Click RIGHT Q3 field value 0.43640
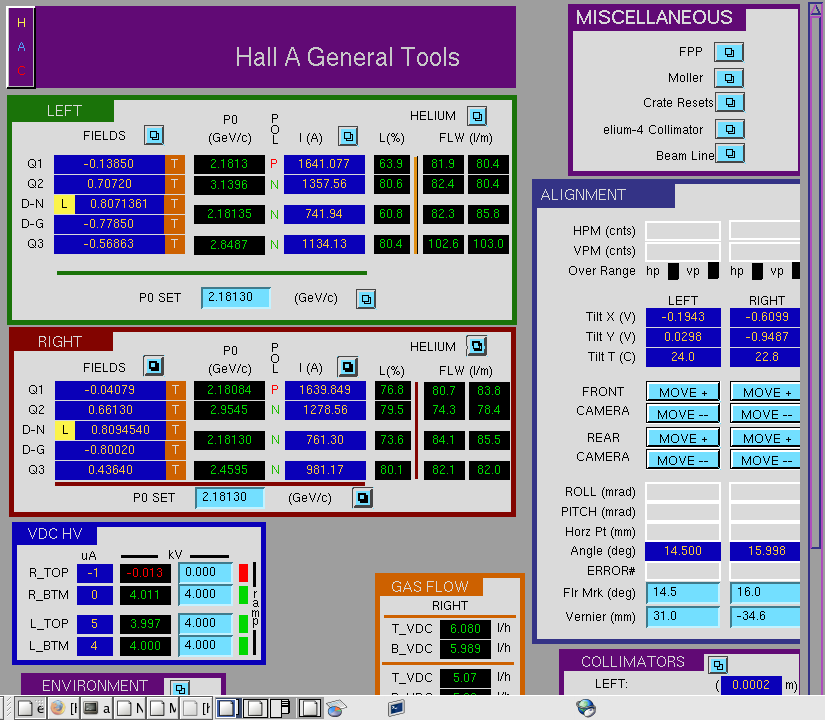Image resolution: width=825 pixels, height=720 pixels. [110, 469]
